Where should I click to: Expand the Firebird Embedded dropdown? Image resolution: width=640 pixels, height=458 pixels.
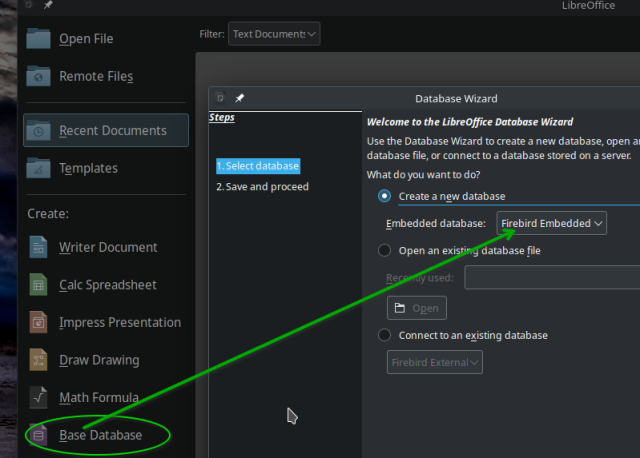click(552, 224)
